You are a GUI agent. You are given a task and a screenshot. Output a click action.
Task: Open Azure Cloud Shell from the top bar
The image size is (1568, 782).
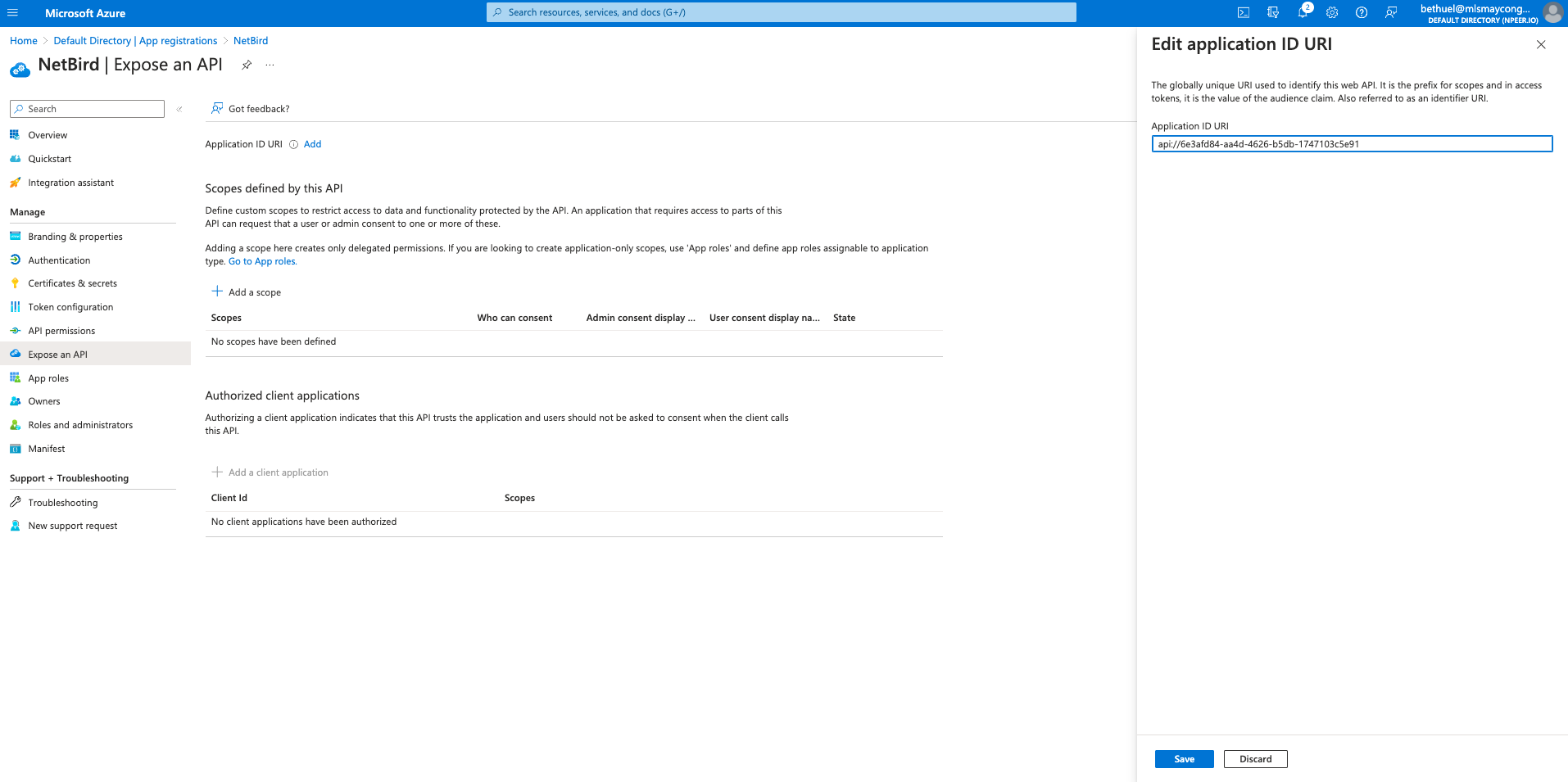pyautogui.click(x=1244, y=12)
